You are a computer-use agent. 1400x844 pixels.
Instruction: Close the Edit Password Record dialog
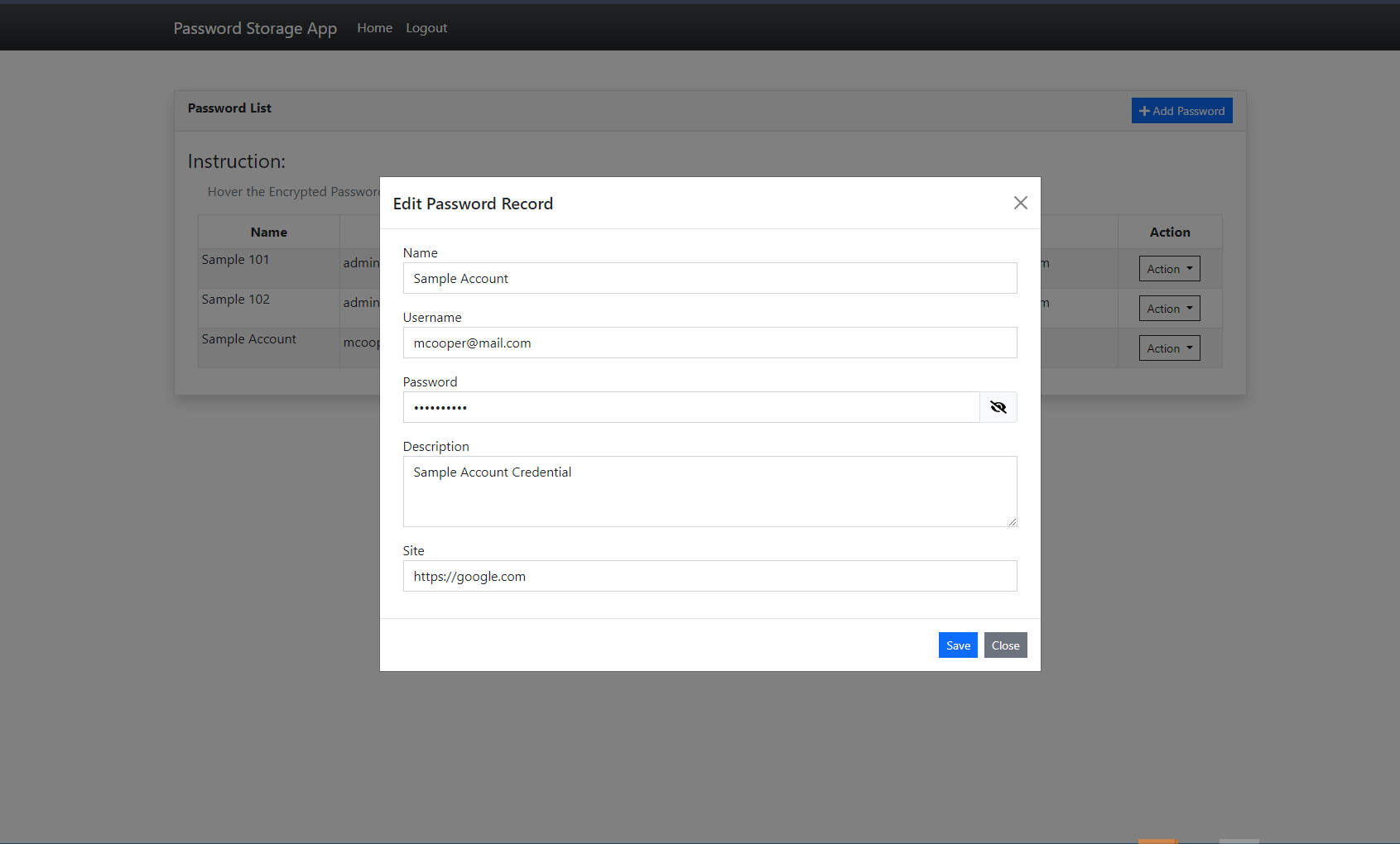point(1005,645)
